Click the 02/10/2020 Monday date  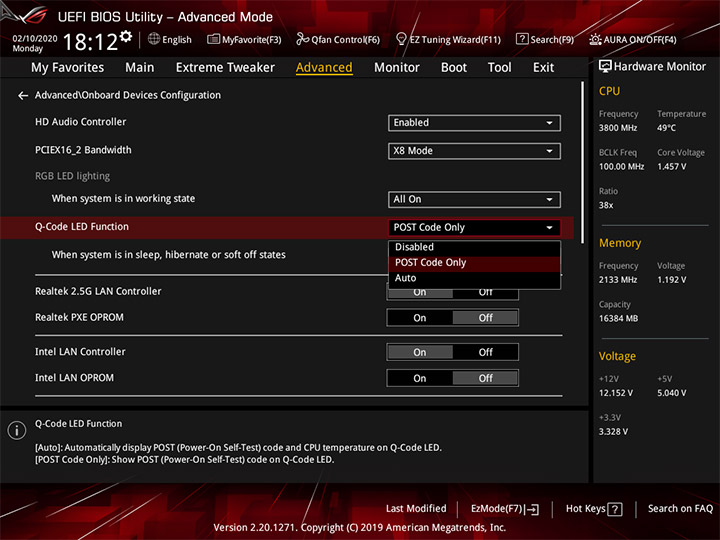[35, 43]
